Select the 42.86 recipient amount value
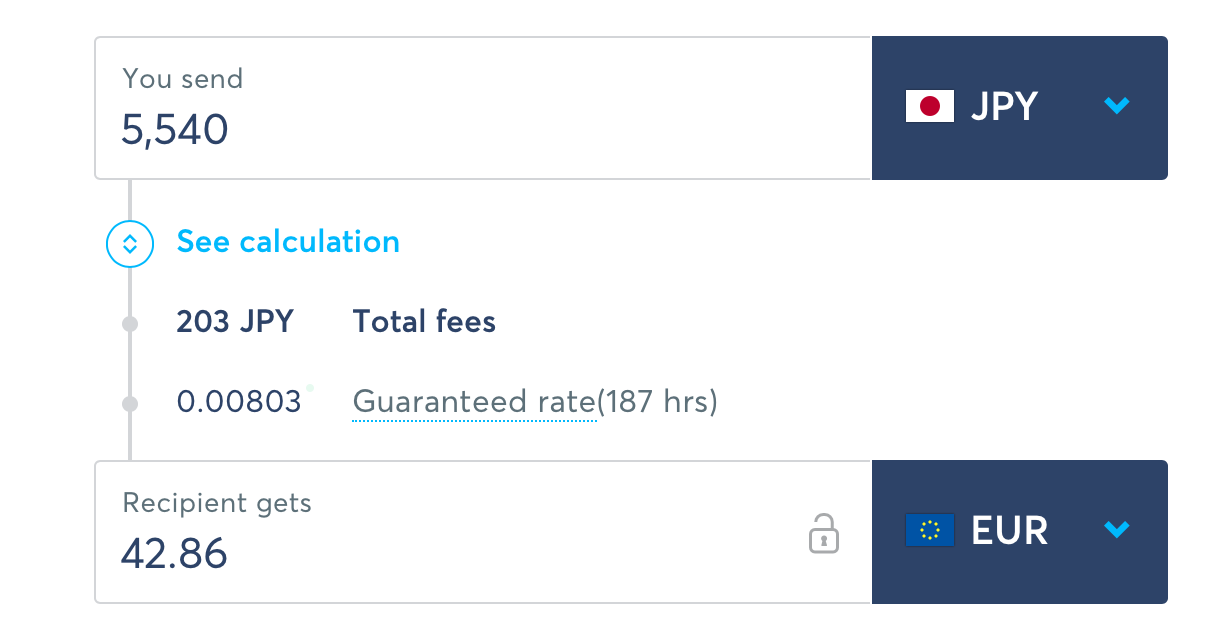 174,553
